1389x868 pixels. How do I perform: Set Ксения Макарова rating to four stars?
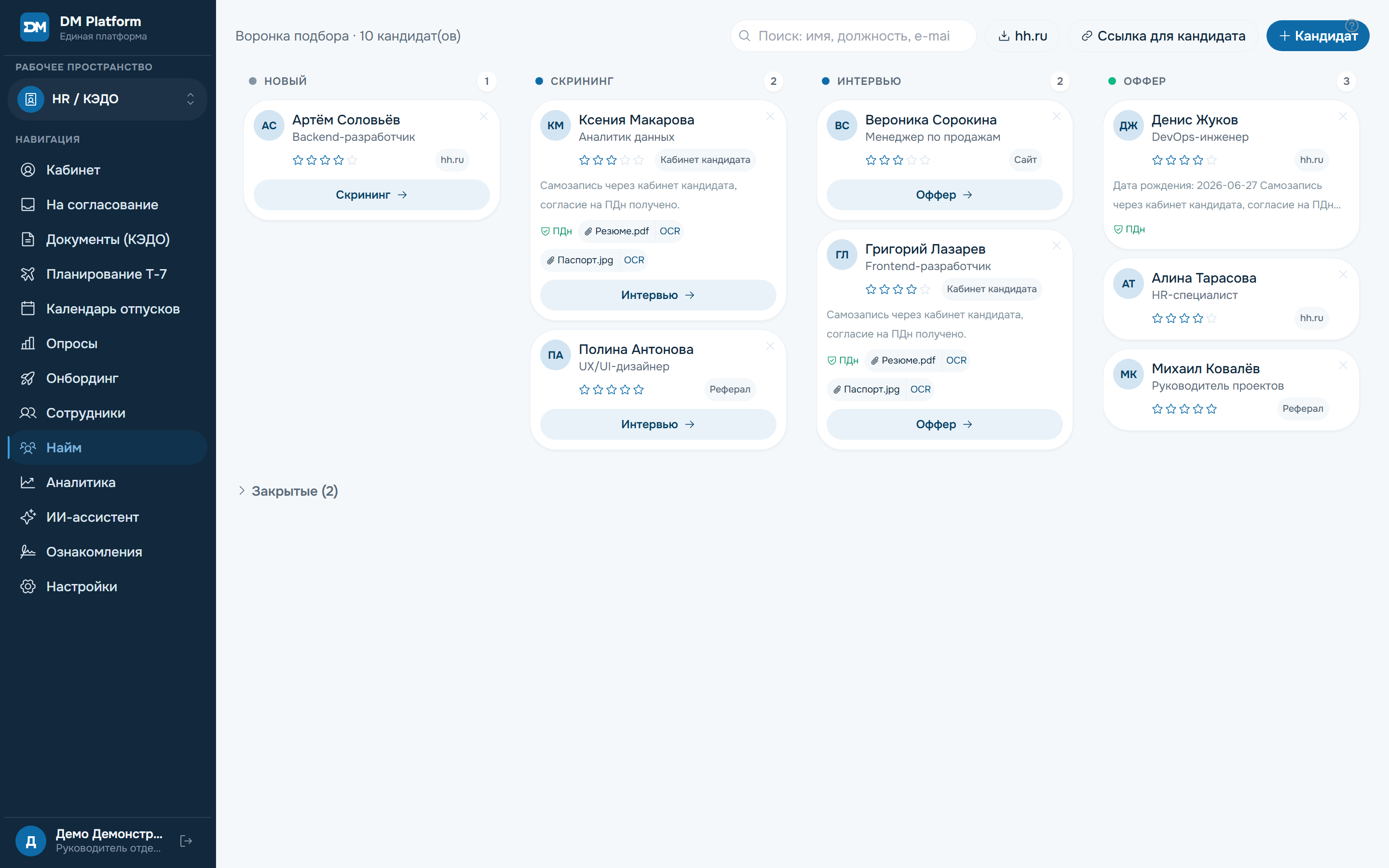pyautogui.click(x=625, y=160)
